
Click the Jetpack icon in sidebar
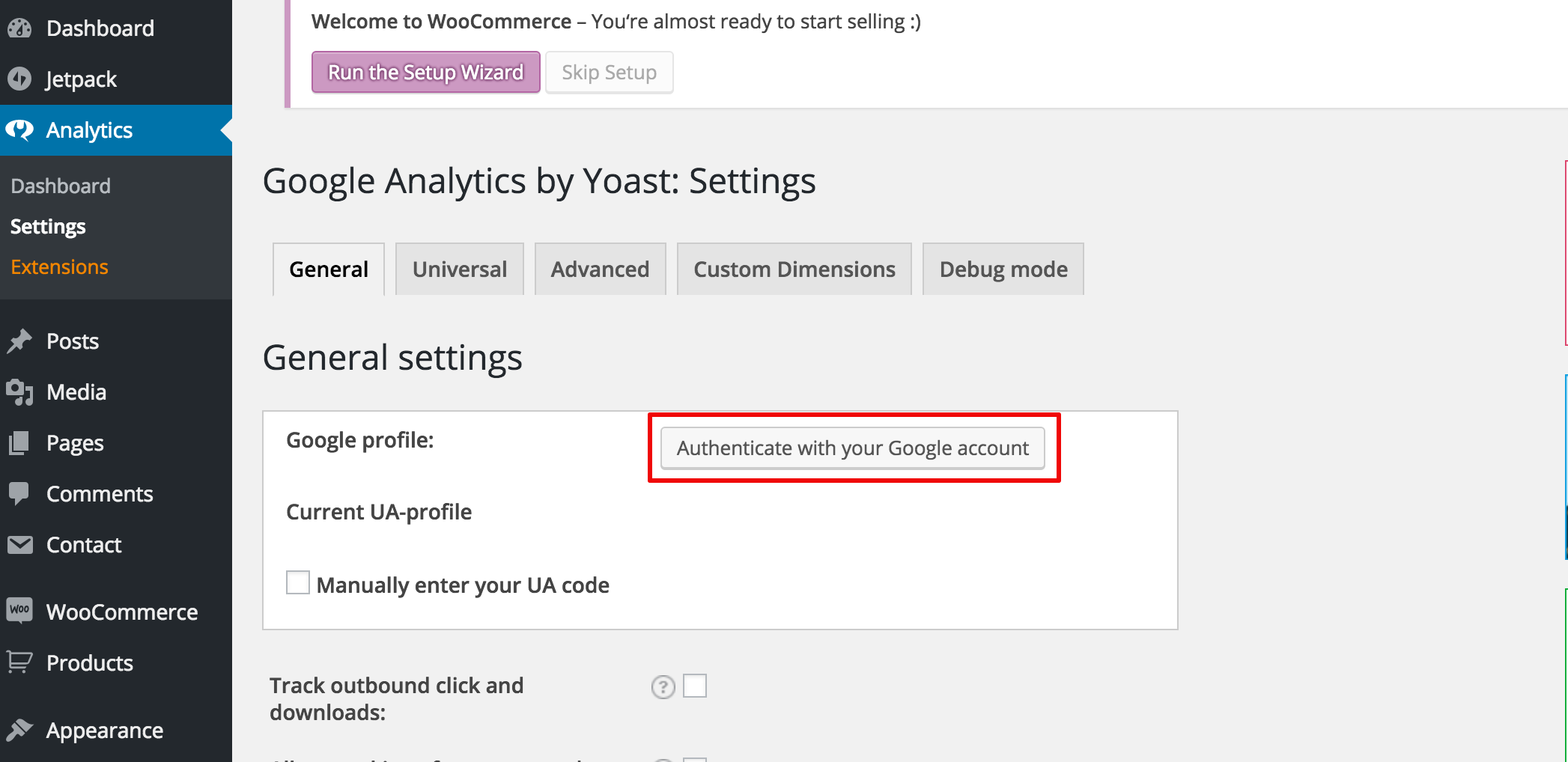(20, 79)
